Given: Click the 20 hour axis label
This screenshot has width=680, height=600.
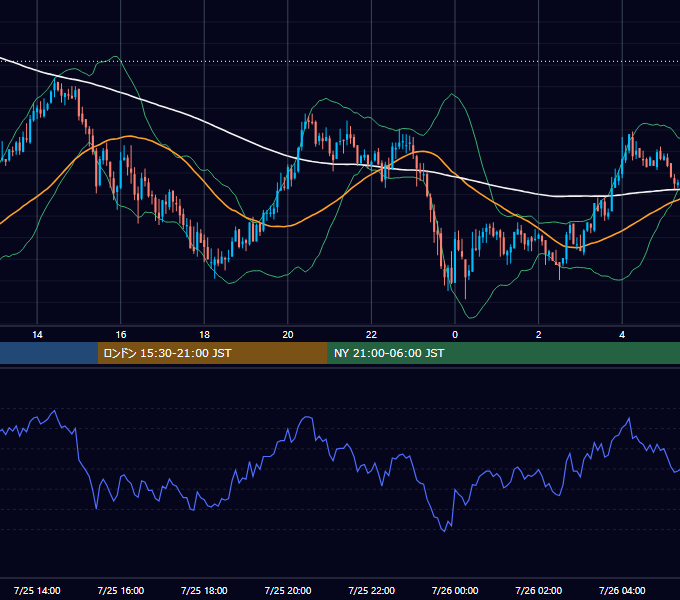Looking at the screenshot, I should pos(288,335).
